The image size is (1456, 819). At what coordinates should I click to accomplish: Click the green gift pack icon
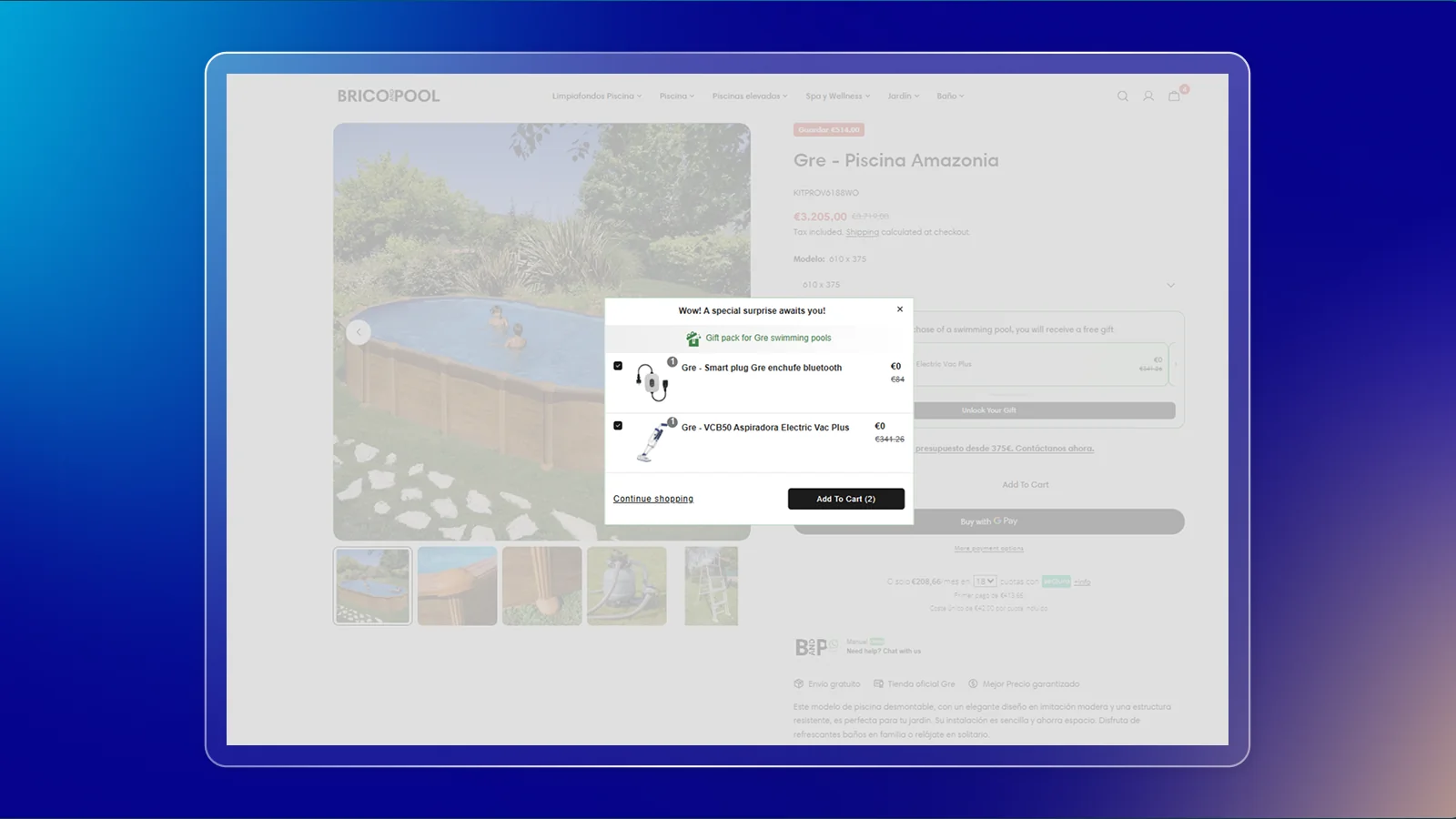693,339
